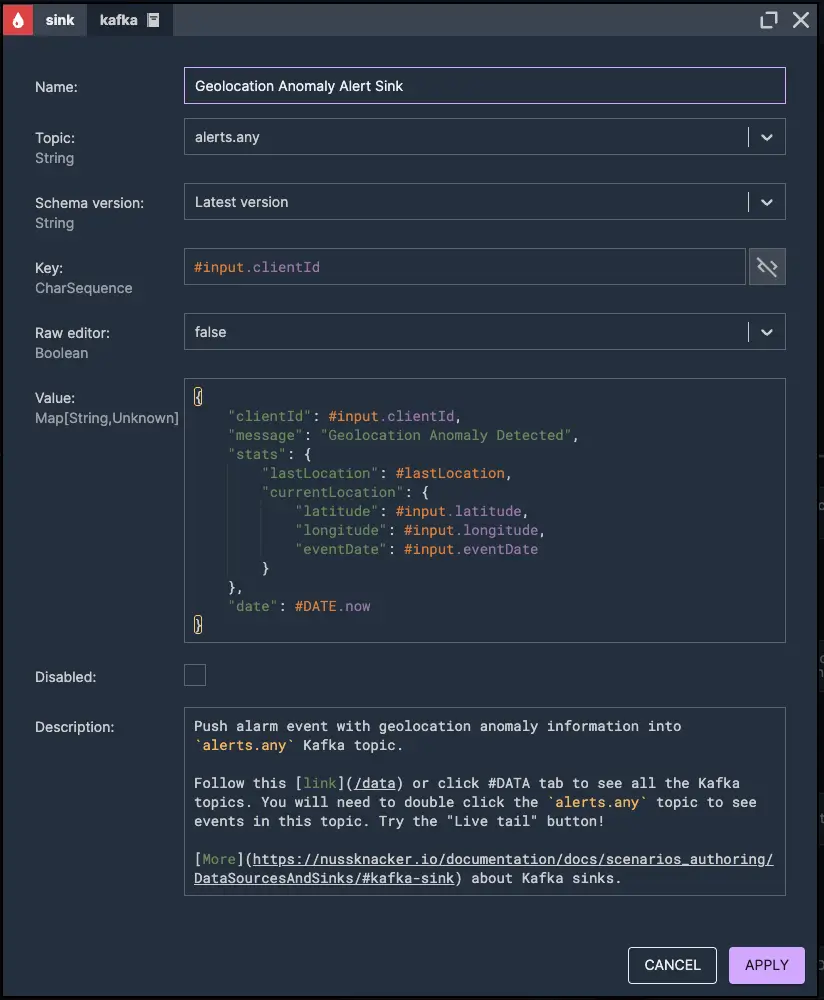Click into the Key expression field
Viewport: 824px width, 1000px height.
(x=465, y=267)
